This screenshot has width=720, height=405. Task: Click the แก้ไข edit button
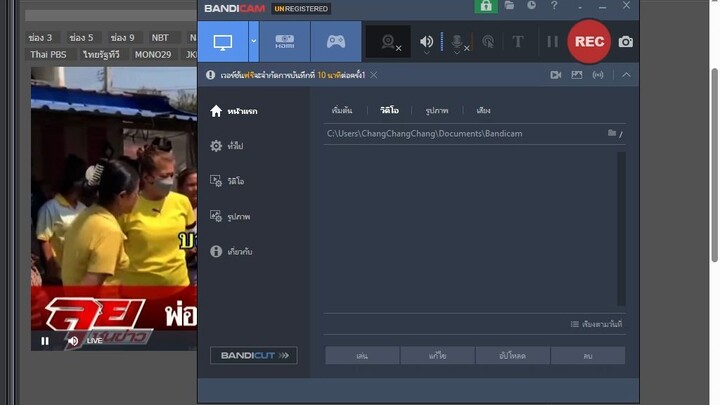point(437,356)
